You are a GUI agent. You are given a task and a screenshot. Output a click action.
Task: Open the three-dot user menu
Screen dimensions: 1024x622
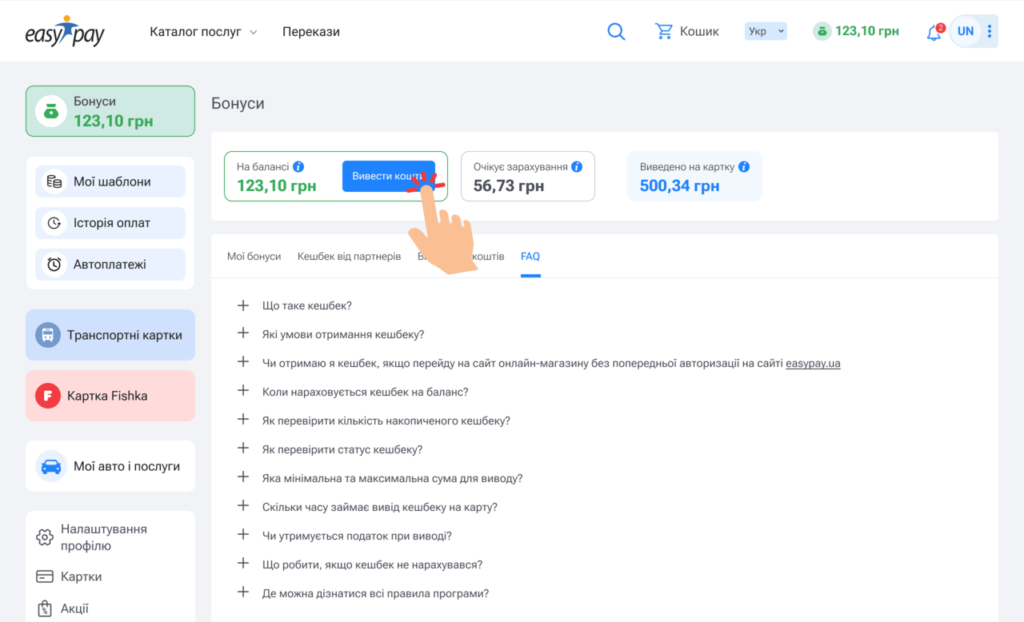click(990, 31)
